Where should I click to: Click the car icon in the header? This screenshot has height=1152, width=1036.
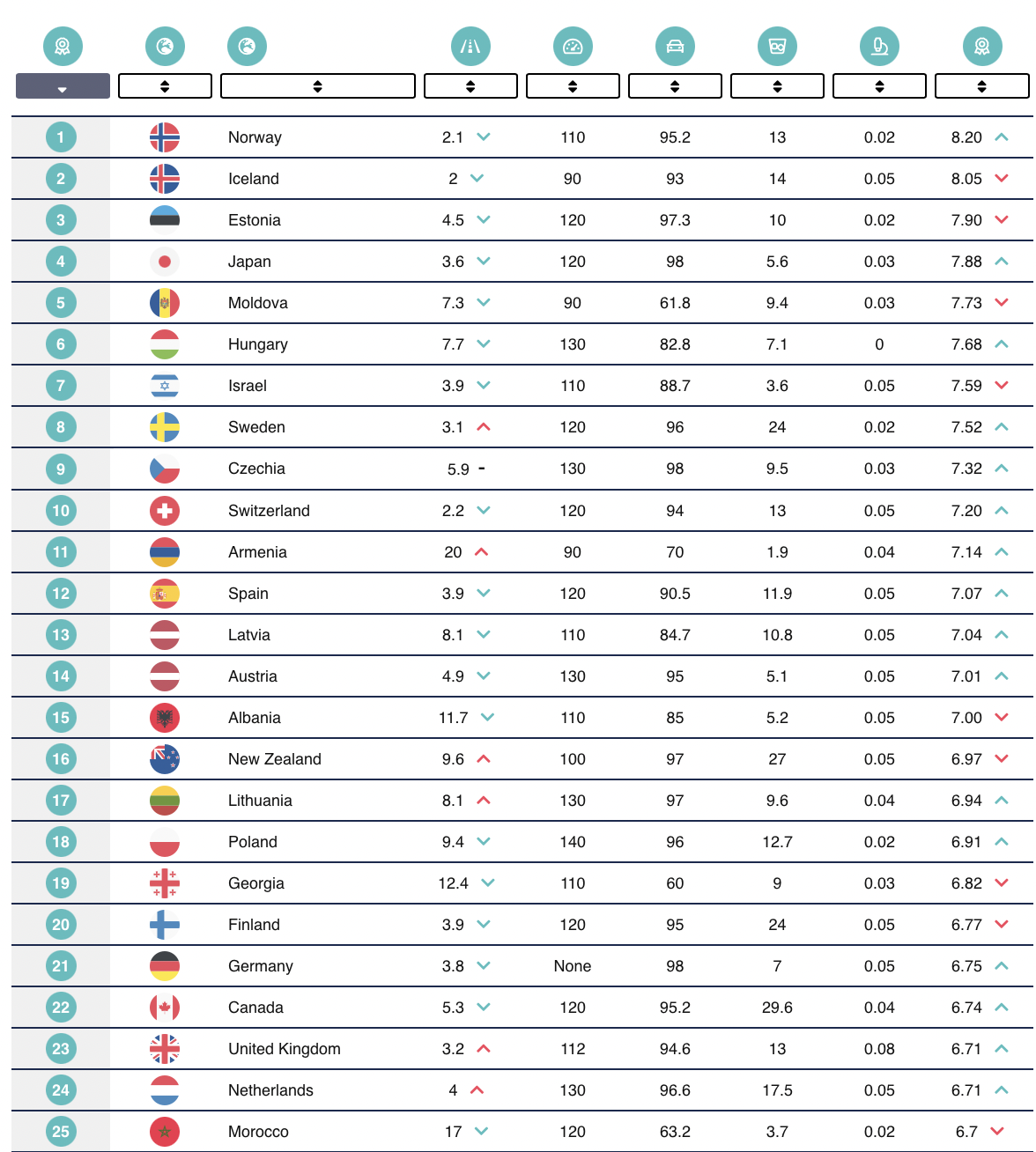click(x=675, y=47)
